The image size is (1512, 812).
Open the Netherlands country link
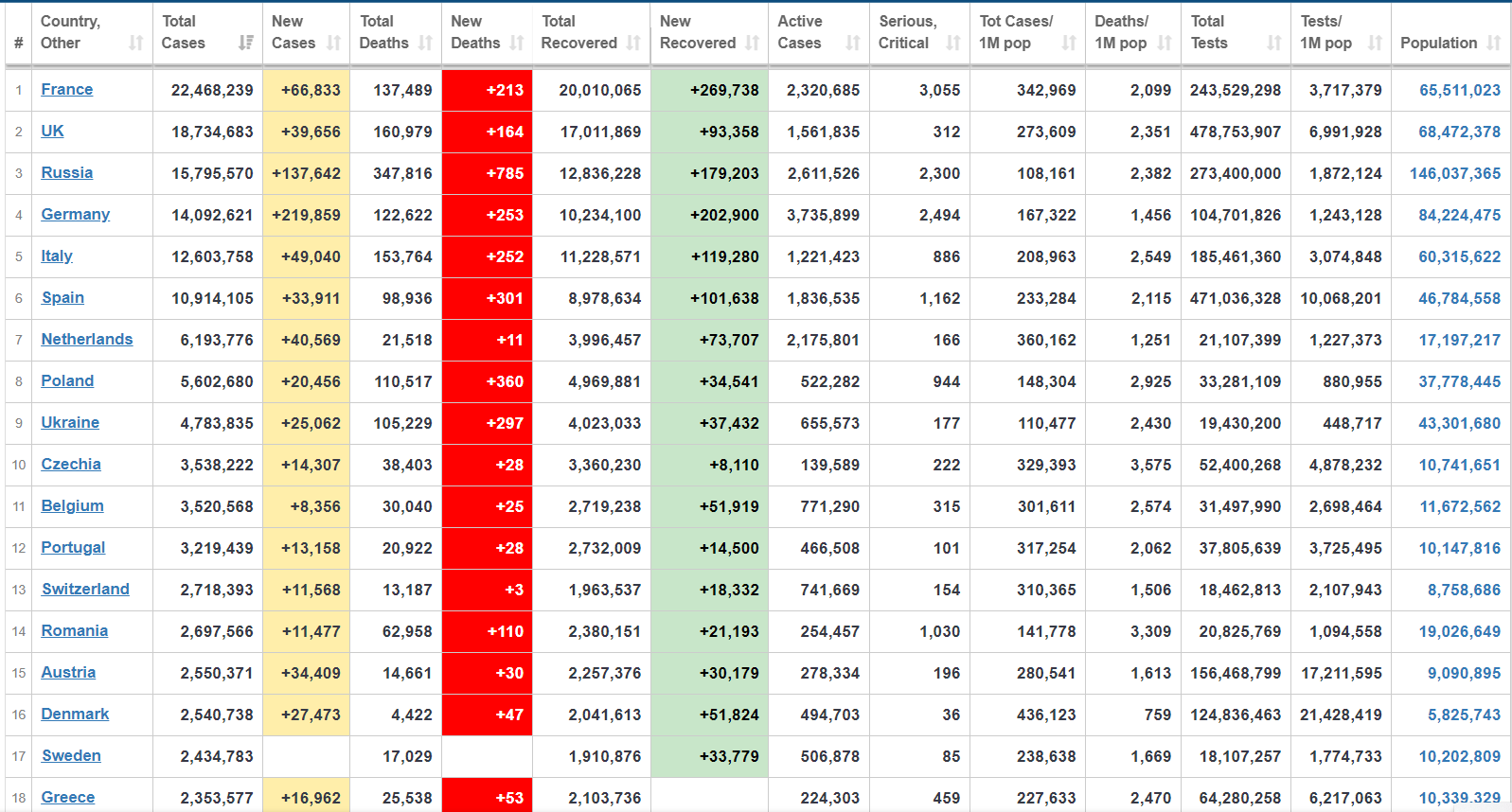(86, 339)
